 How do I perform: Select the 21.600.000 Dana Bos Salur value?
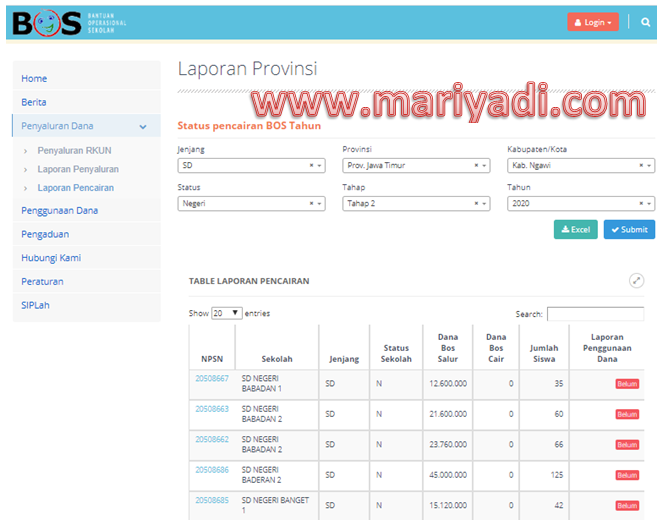[448, 414]
